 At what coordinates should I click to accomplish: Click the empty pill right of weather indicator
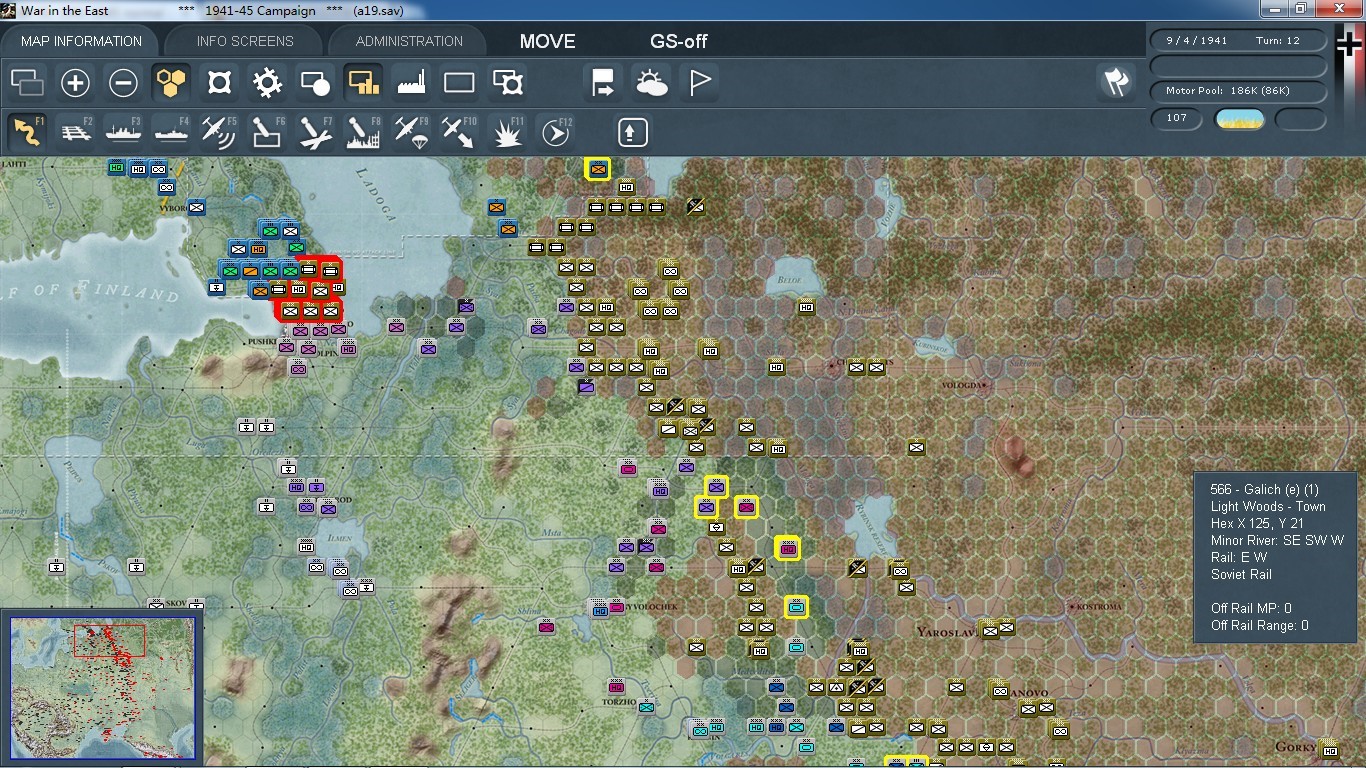tap(1300, 119)
